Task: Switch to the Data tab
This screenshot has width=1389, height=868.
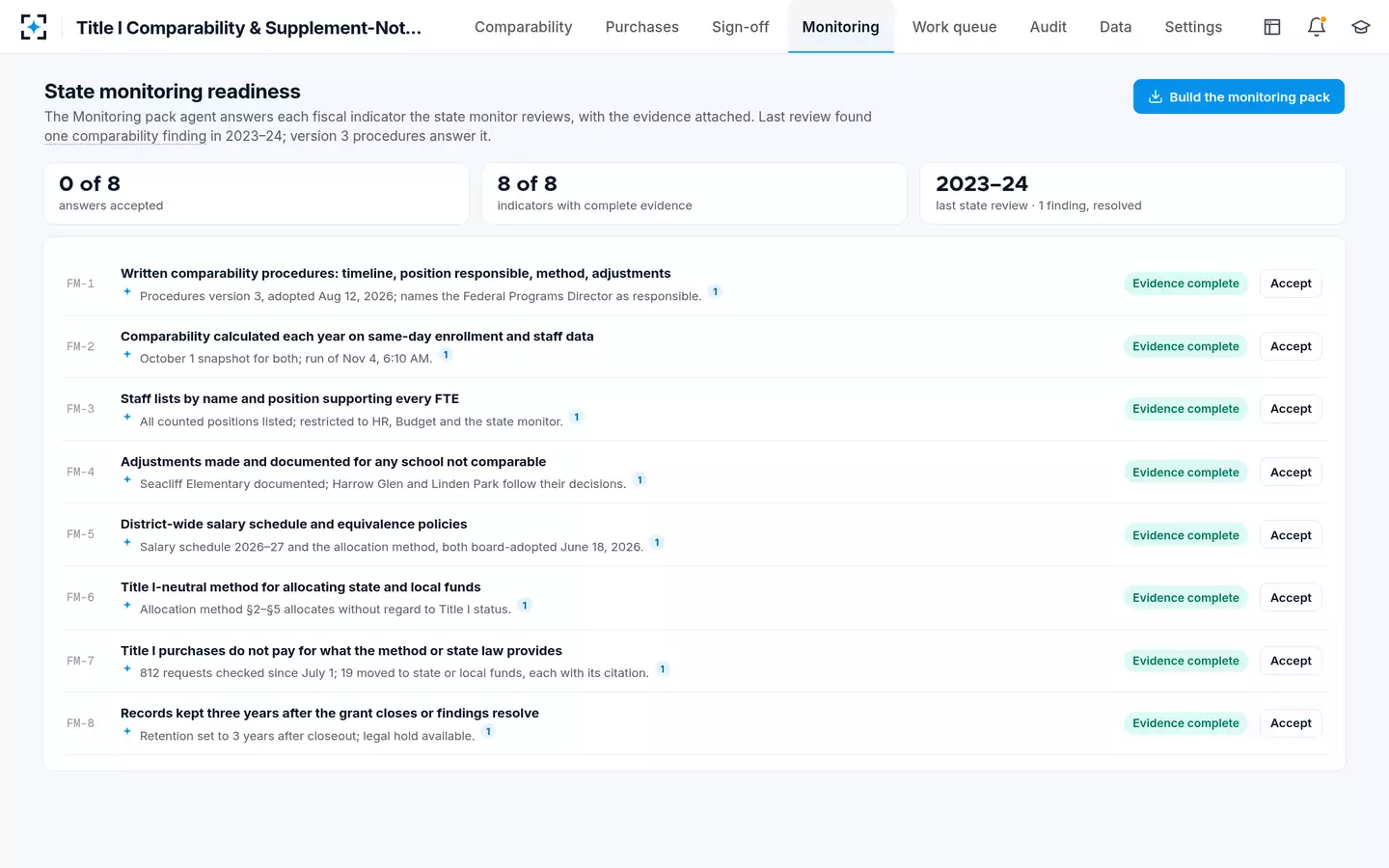Action: click(x=1116, y=27)
